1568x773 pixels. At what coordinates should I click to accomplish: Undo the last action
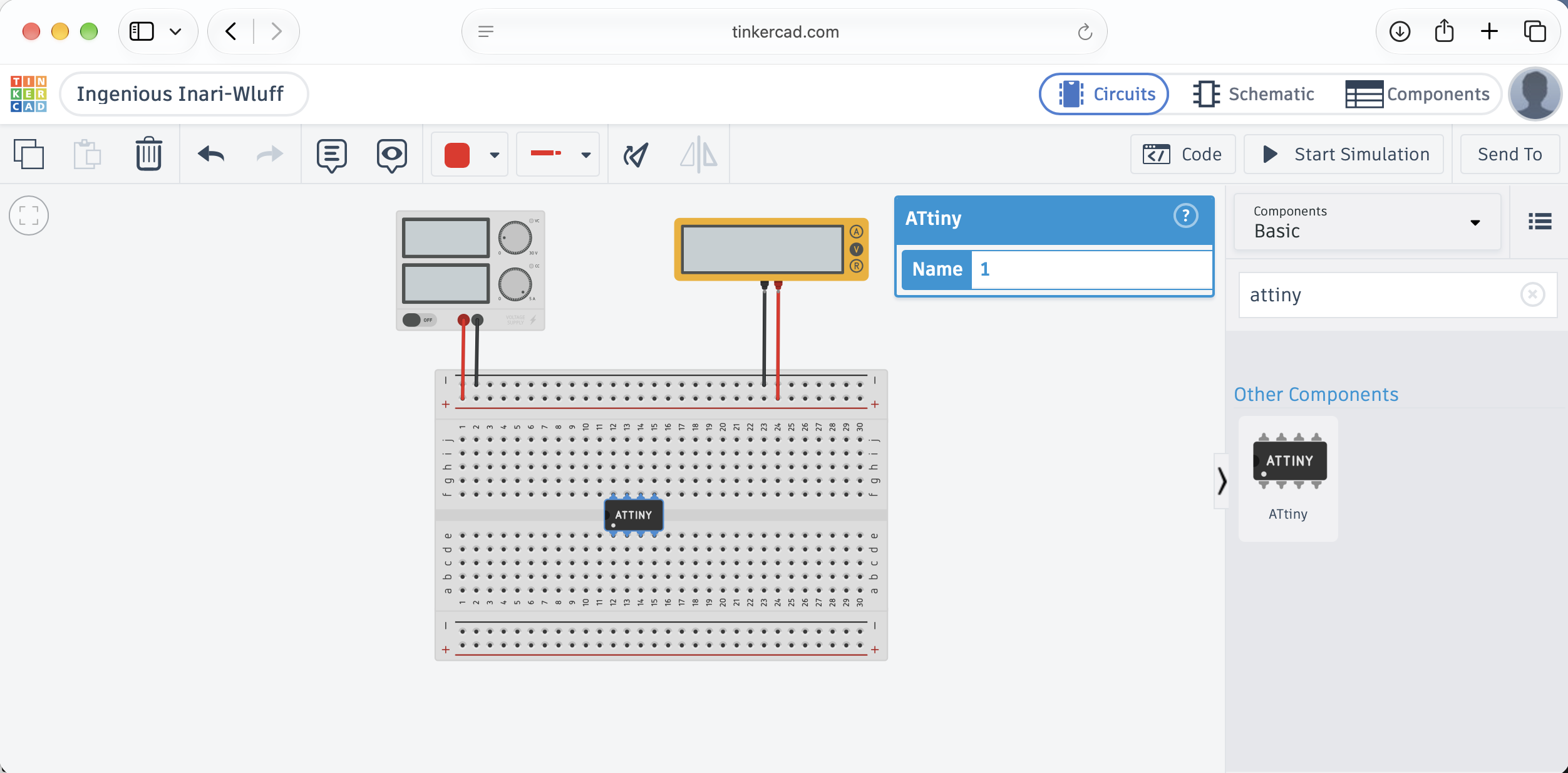pyautogui.click(x=211, y=154)
